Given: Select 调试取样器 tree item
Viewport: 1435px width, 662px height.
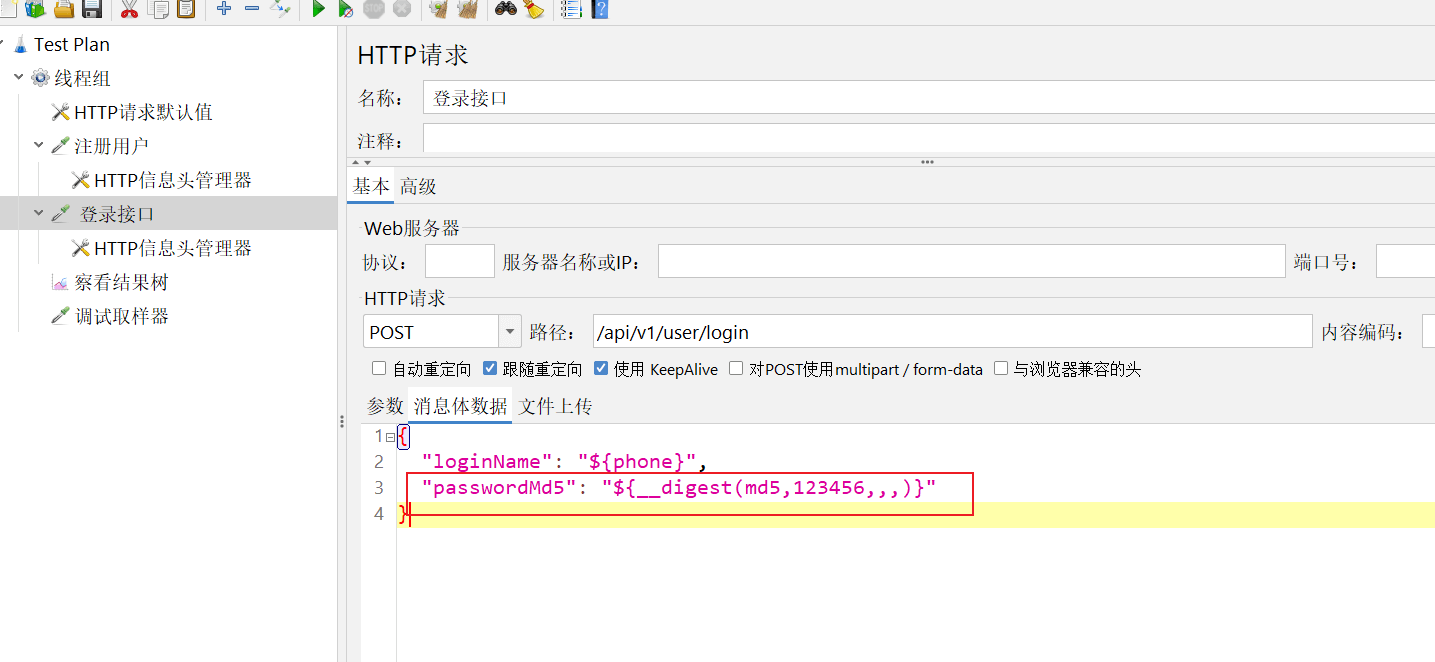Looking at the screenshot, I should click(x=121, y=316).
